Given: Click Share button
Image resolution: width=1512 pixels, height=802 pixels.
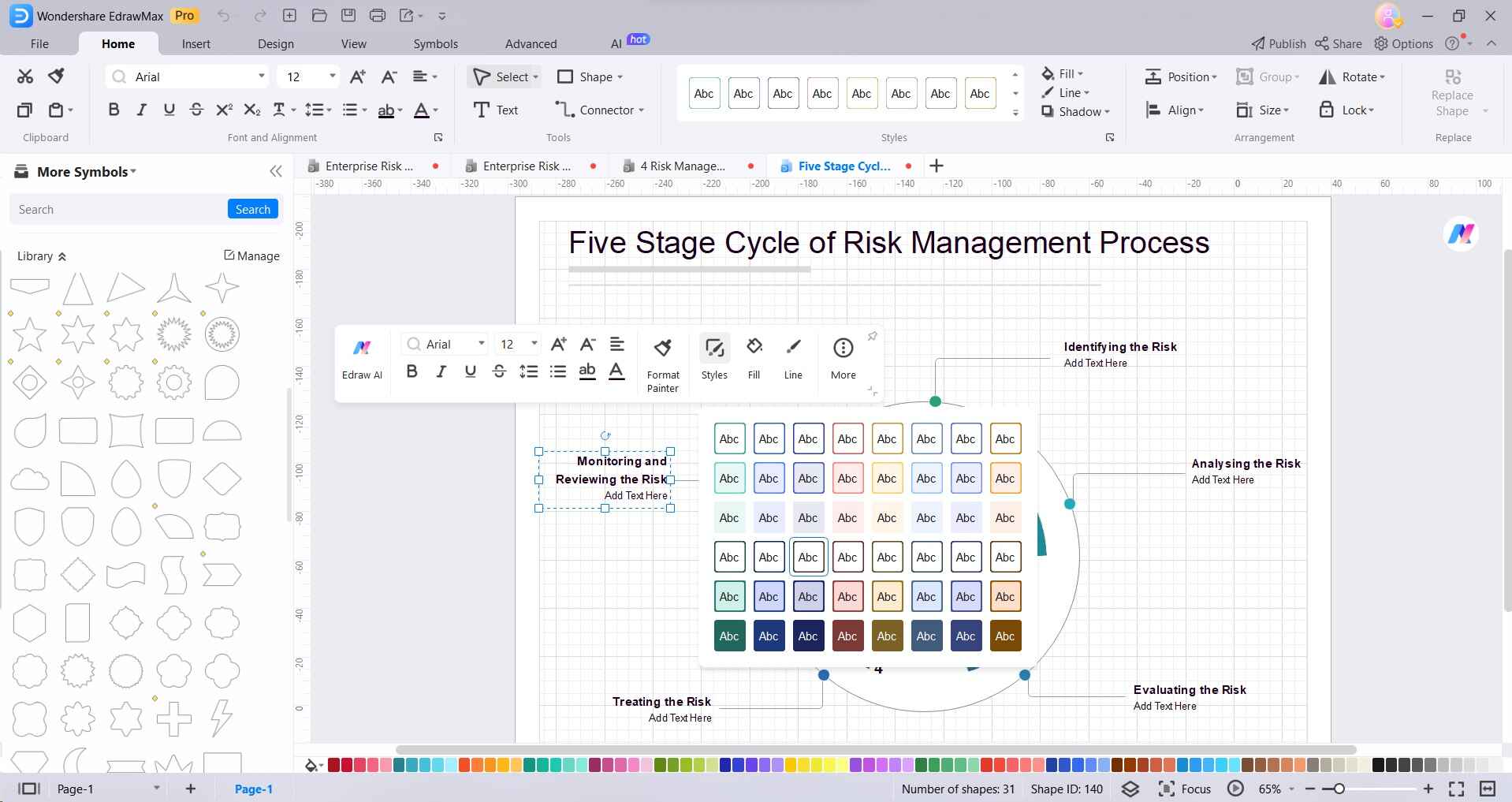Looking at the screenshot, I should click(x=1339, y=44).
